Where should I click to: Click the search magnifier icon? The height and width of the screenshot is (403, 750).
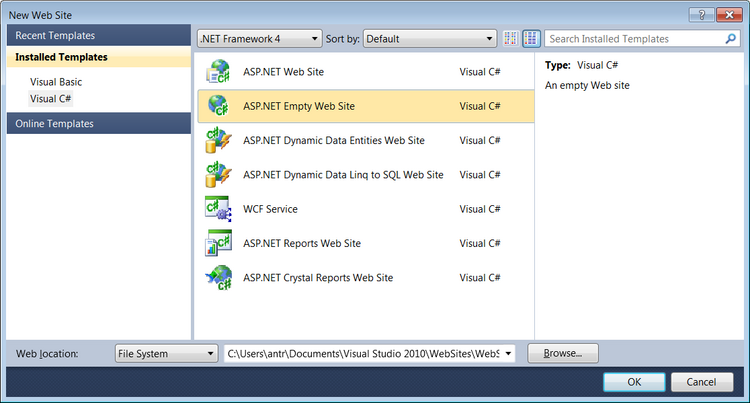[730, 39]
